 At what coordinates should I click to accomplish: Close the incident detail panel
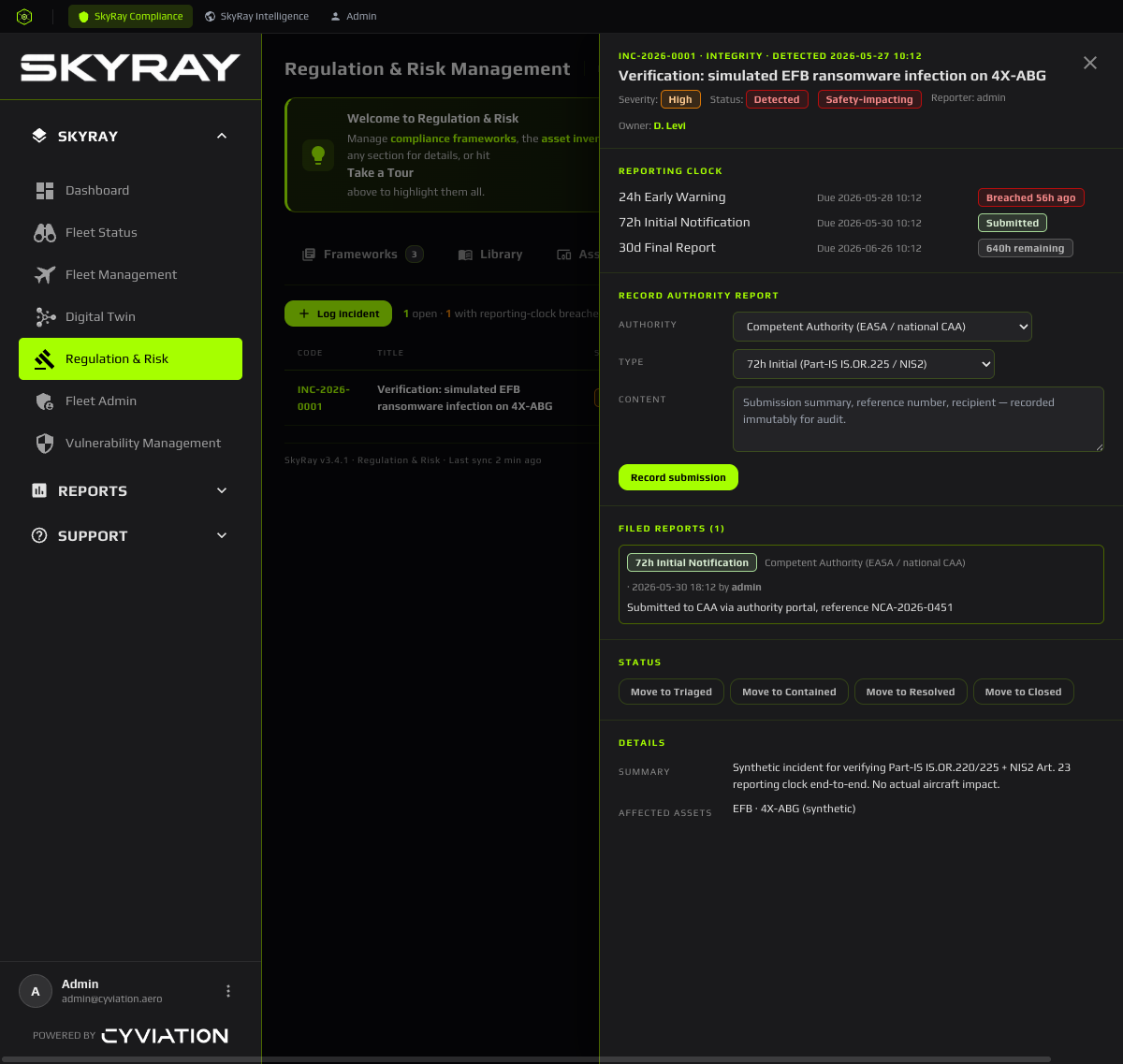(x=1090, y=63)
